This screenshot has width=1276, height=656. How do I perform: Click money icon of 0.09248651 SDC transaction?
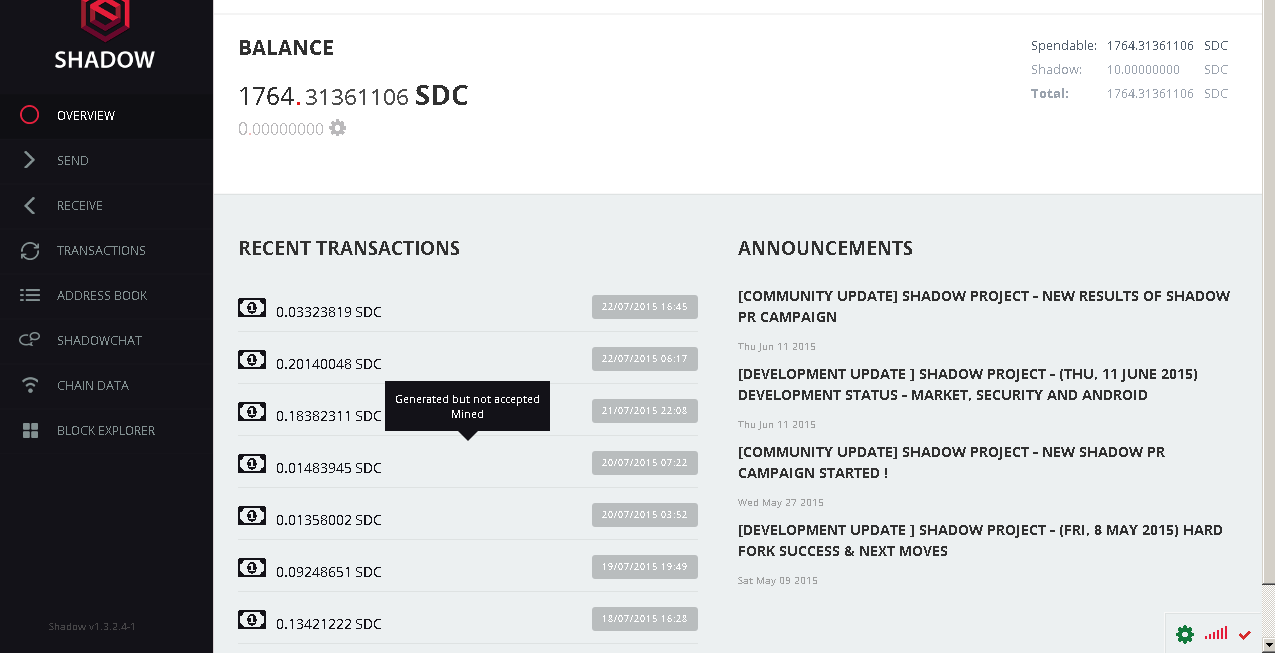[x=252, y=567]
